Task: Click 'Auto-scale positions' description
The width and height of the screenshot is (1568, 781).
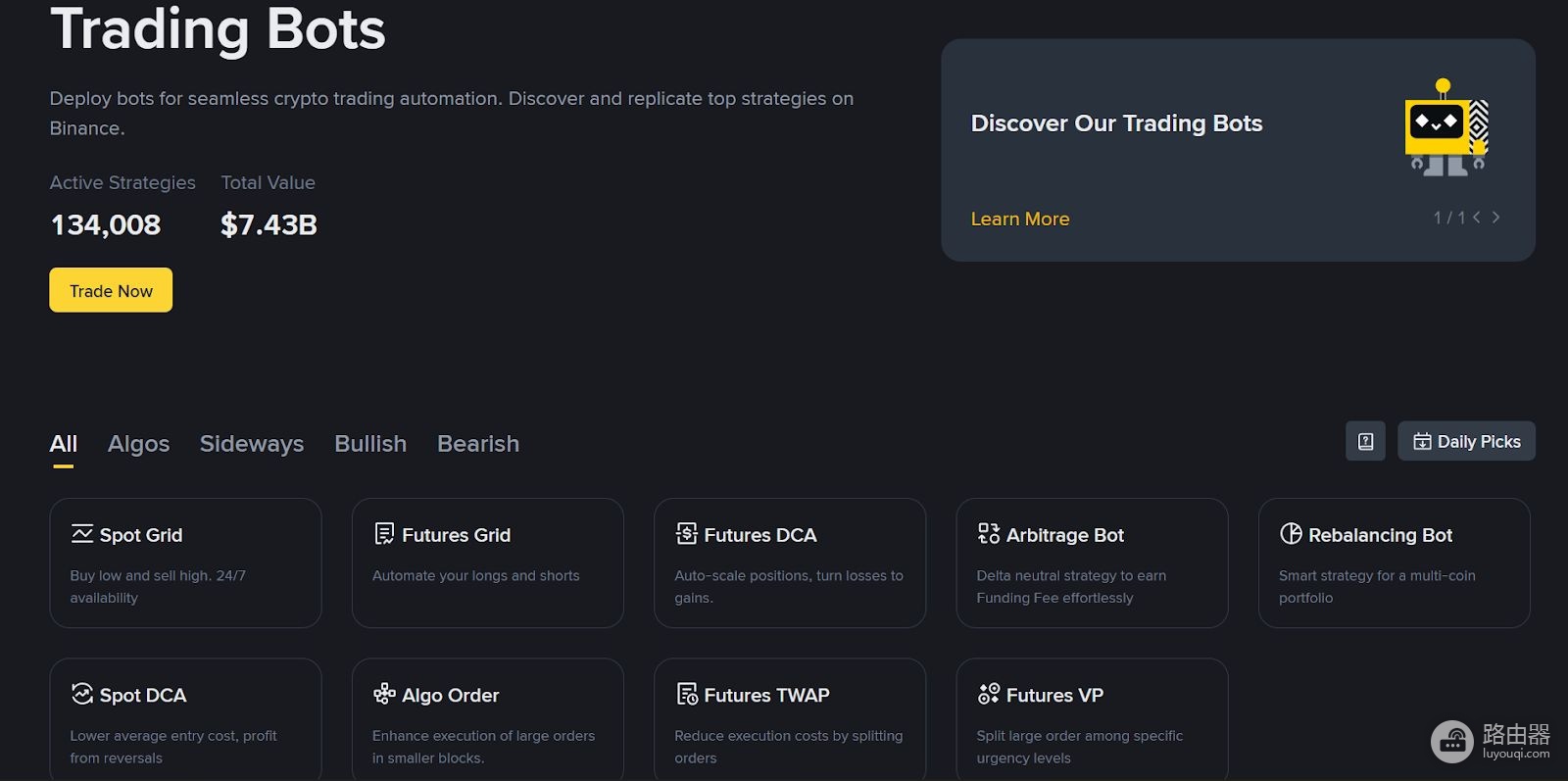Action: click(789, 586)
